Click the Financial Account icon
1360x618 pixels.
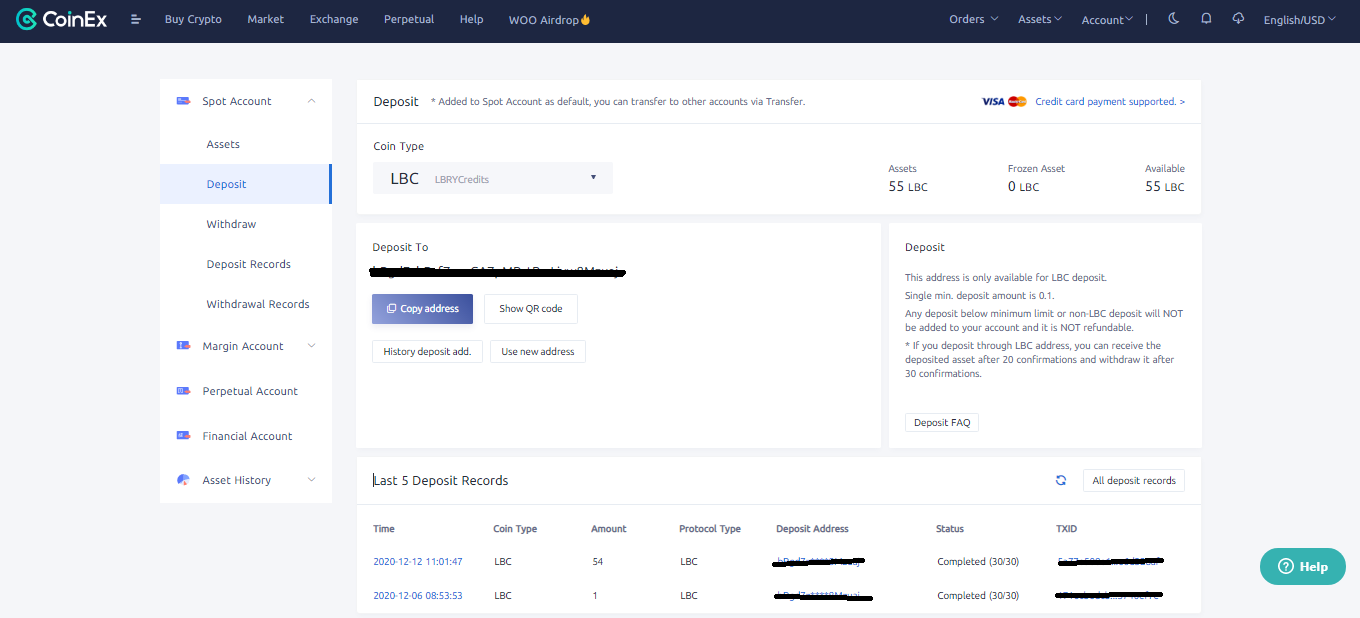coord(183,436)
